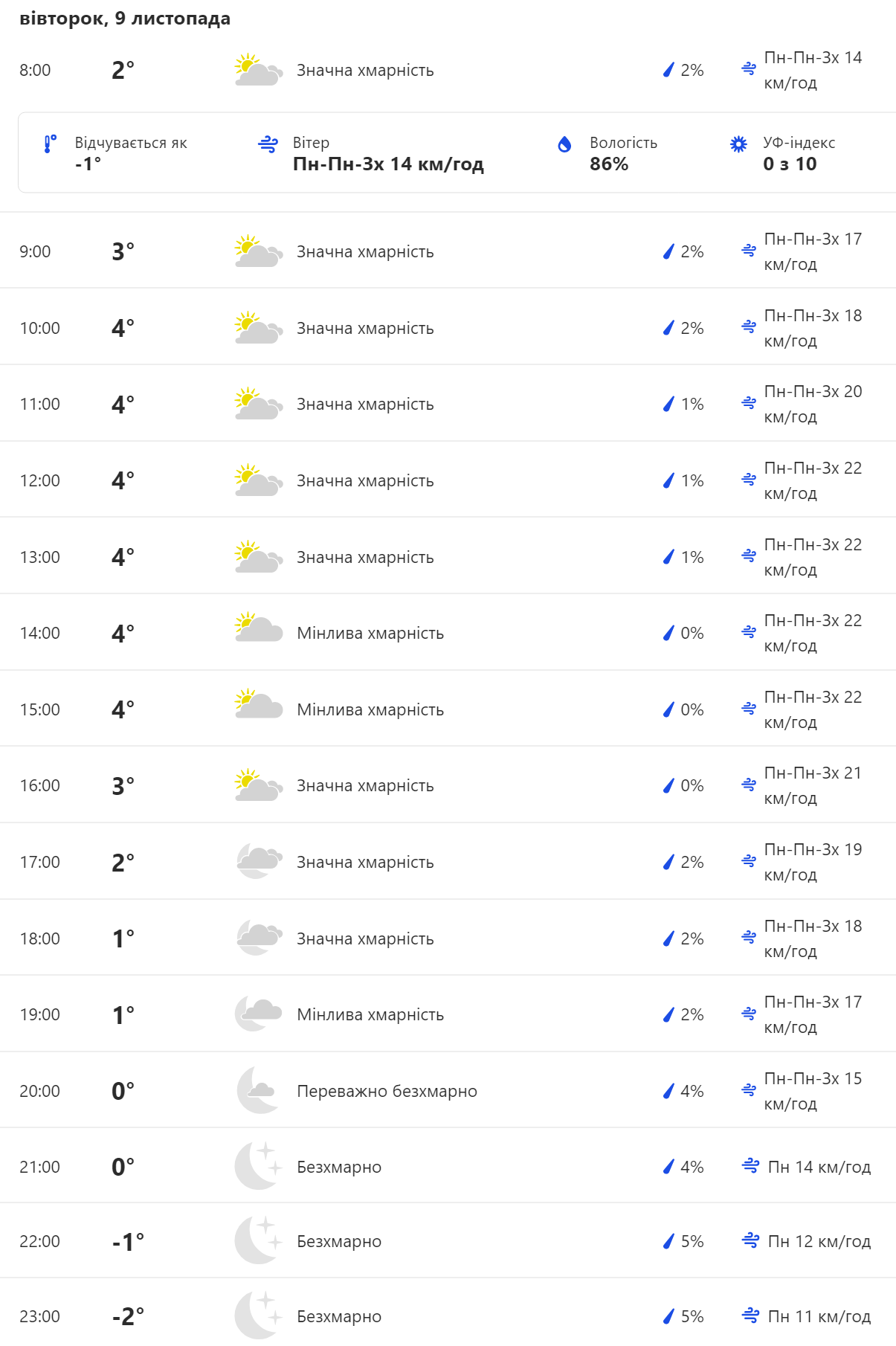The image size is (896, 1346).
Task: Click the cloudy sun icon at 9:00
Action: coord(257,251)
